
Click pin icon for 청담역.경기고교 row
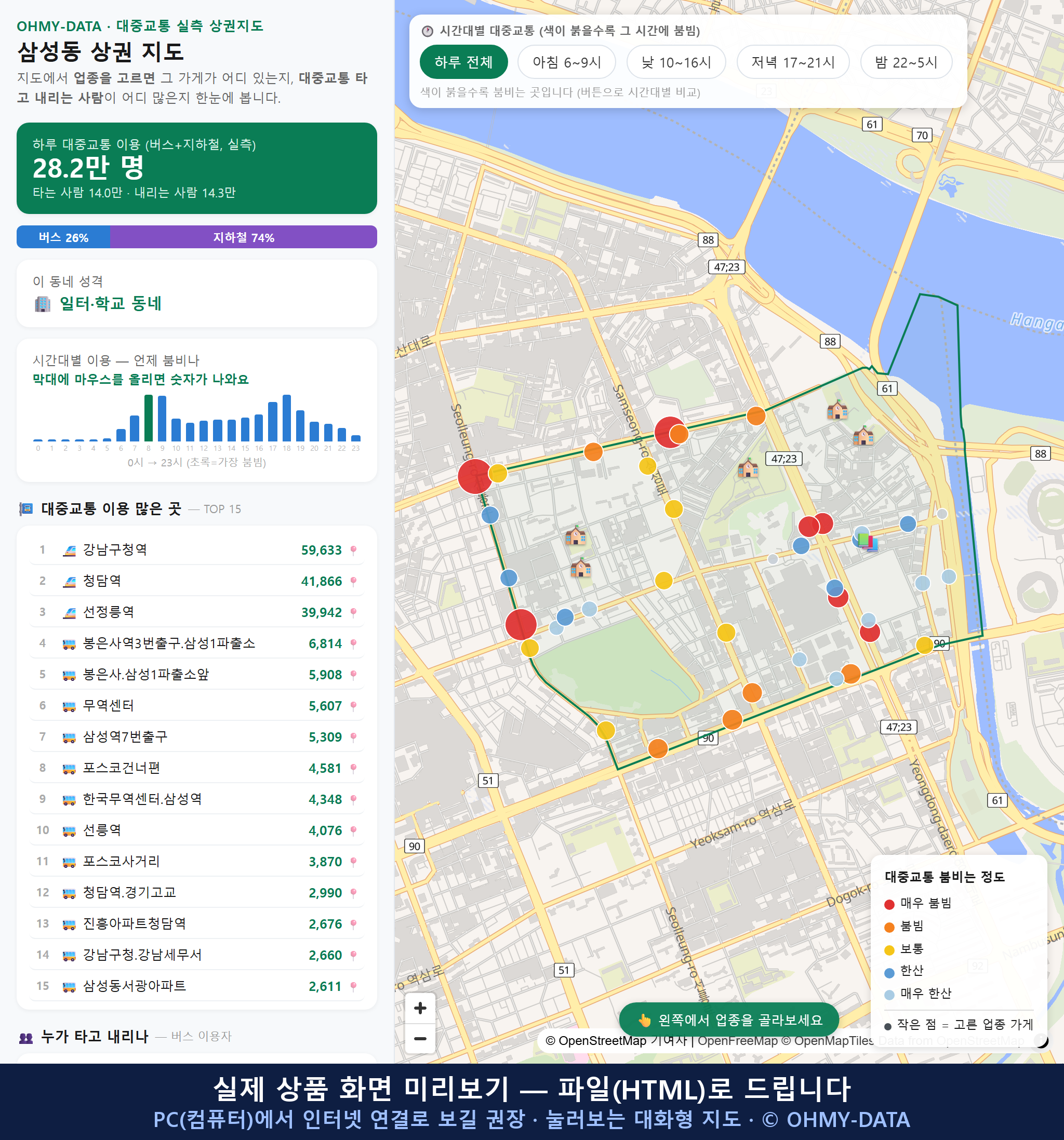pos(353,893)
